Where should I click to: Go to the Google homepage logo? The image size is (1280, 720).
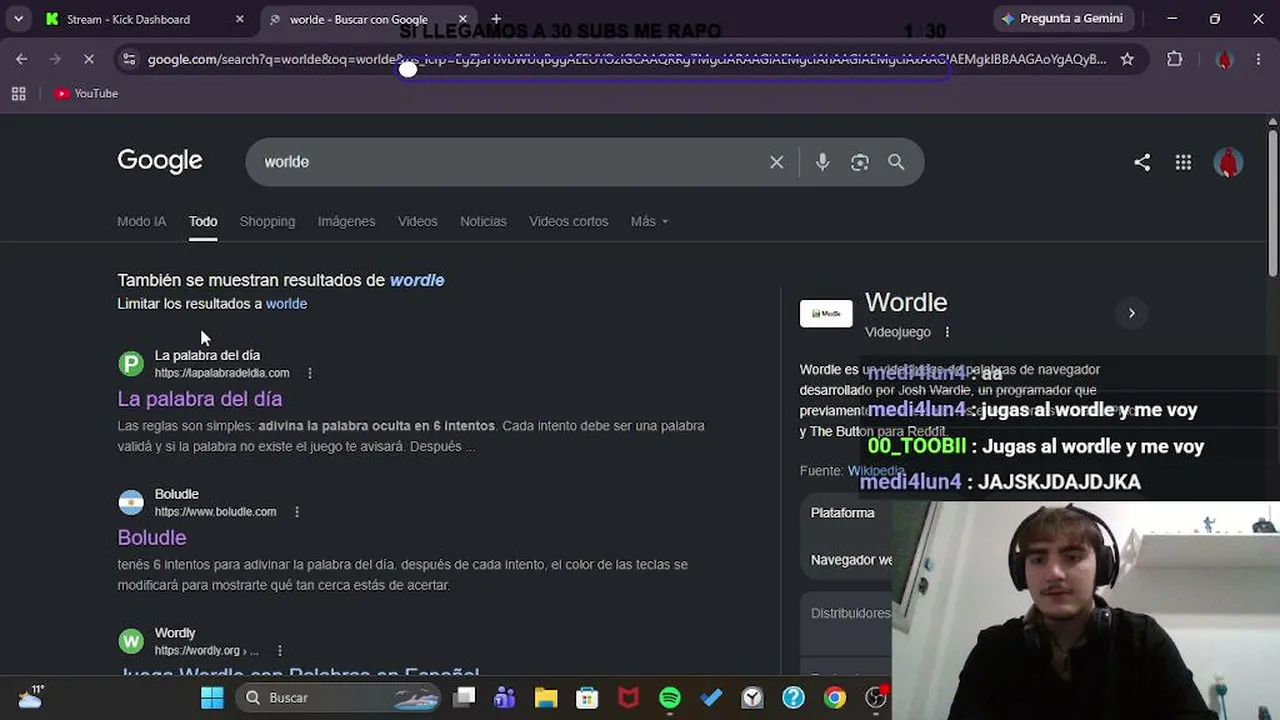click(160, 161)
